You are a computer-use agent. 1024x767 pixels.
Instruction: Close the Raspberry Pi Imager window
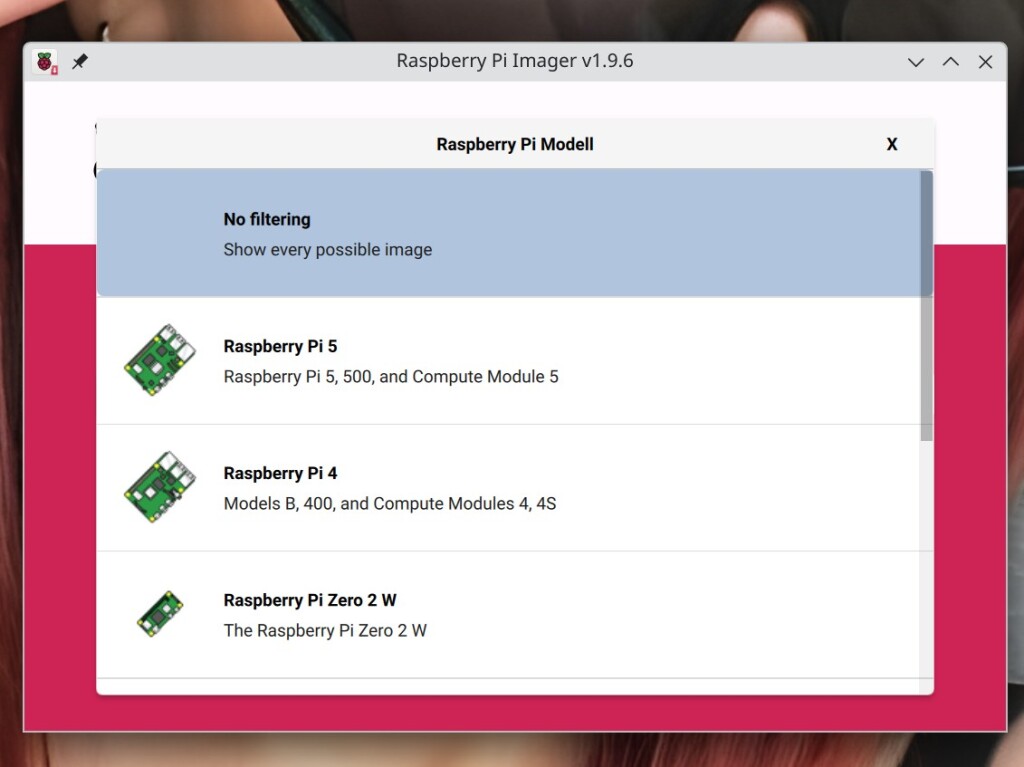[985, 62]
